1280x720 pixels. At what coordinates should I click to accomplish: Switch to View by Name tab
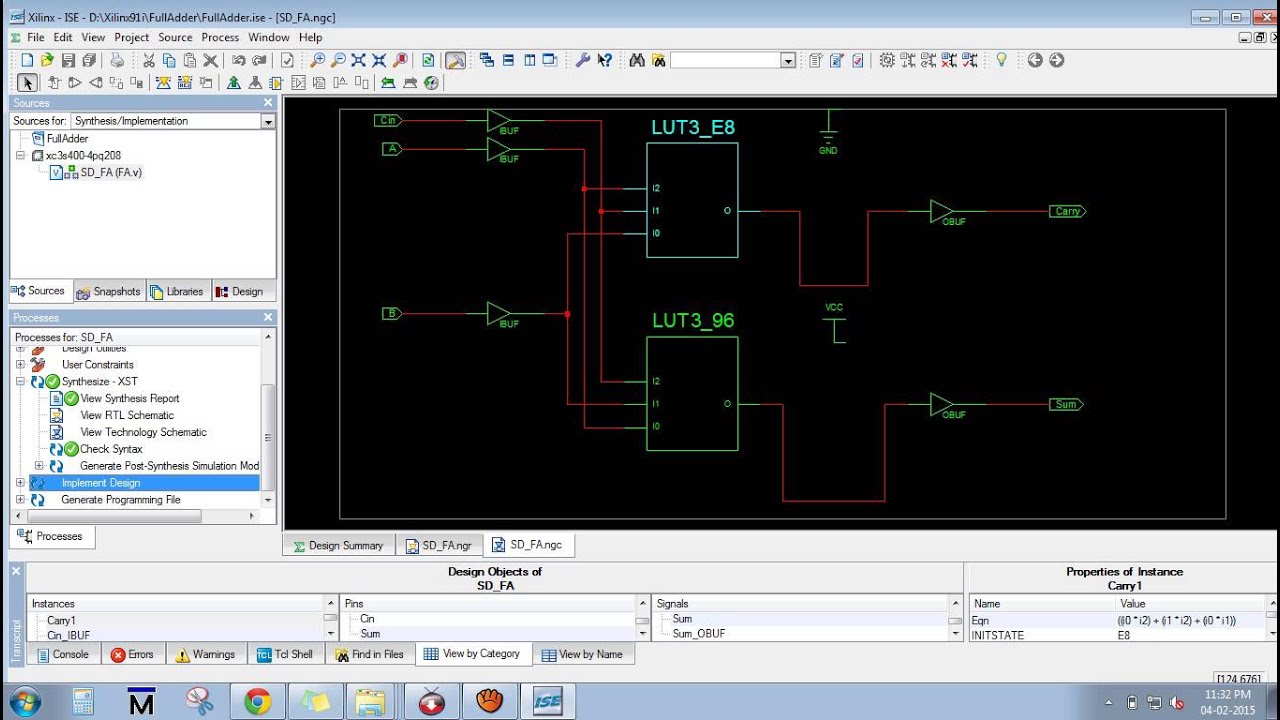(x=582, y=654)
